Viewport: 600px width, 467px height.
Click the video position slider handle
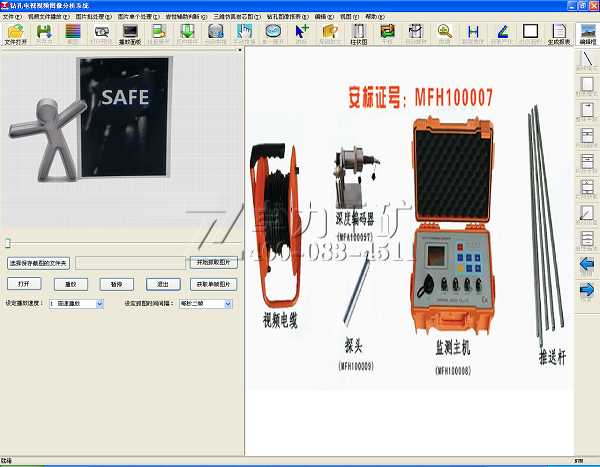pyautogui.click(x=8, y=243)
